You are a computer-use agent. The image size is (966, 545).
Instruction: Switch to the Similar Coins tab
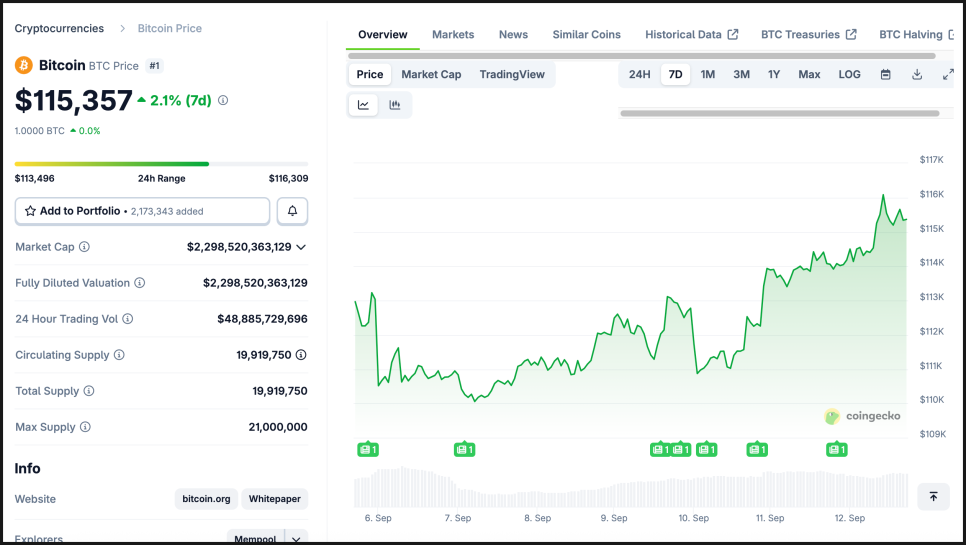pyautogui.click(x=586, y=34)
